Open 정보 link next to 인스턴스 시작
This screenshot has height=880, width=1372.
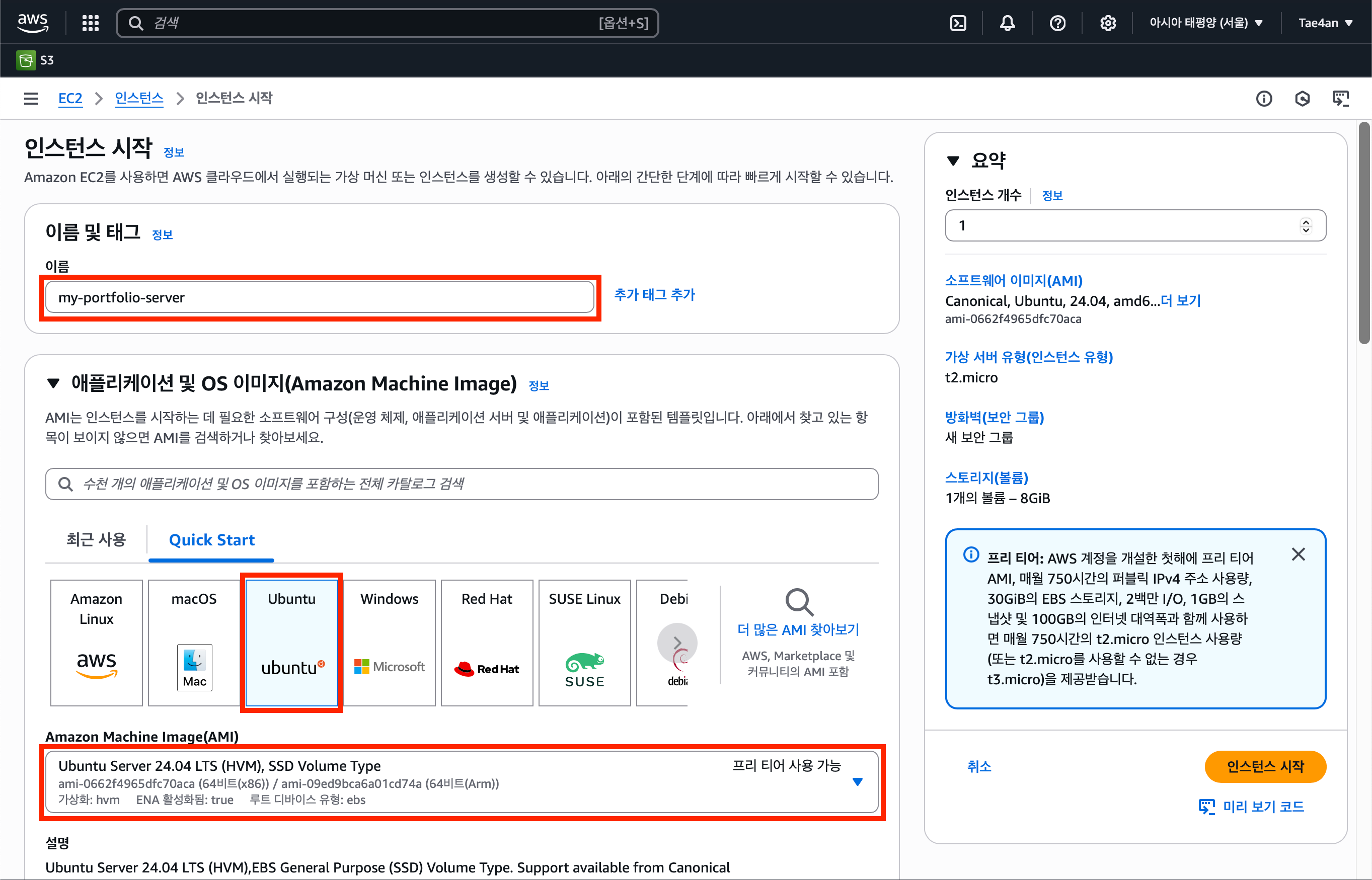(x=174, y=152)
